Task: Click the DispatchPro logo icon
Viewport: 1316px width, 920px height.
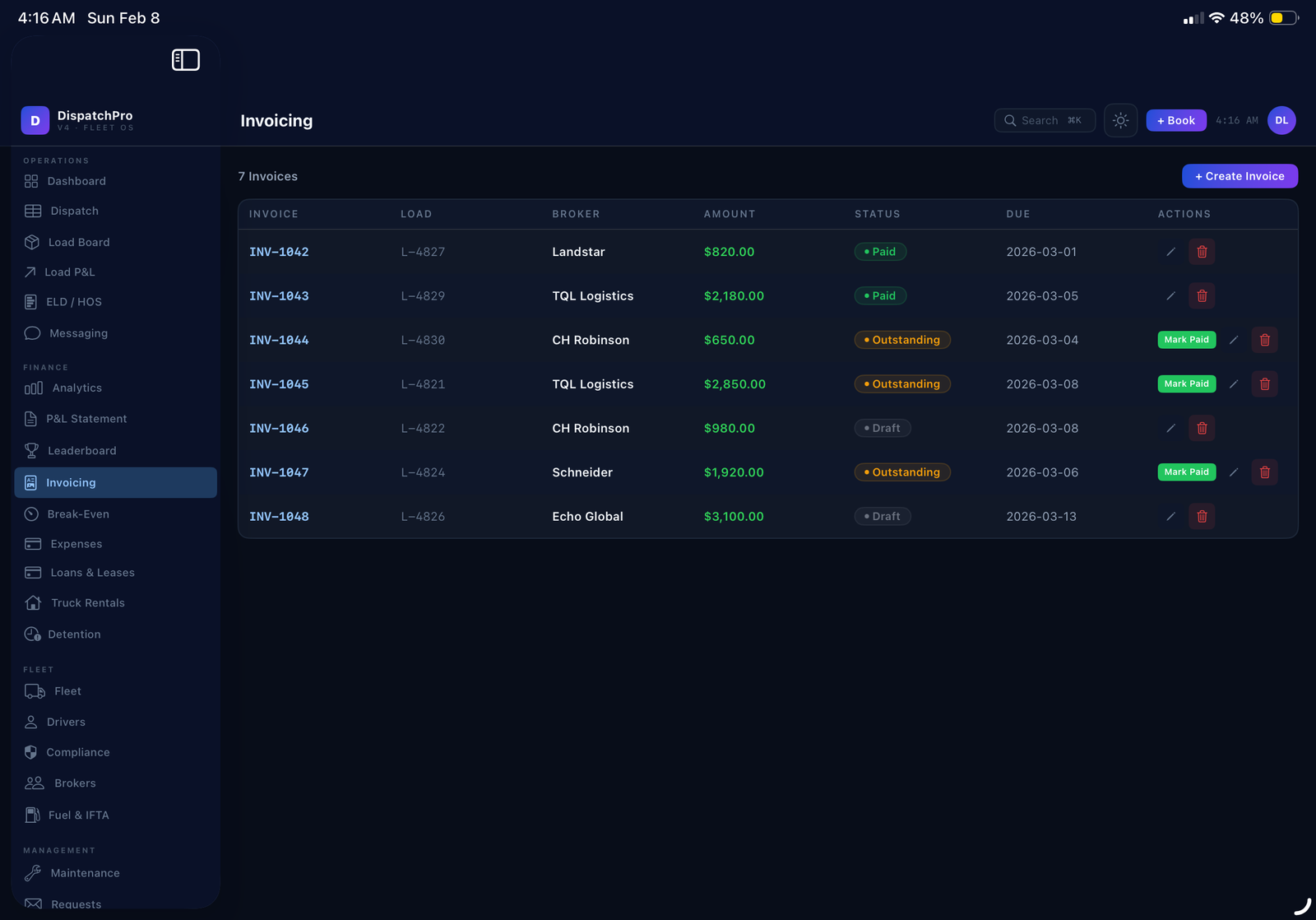Action: [x=35, y=121]
